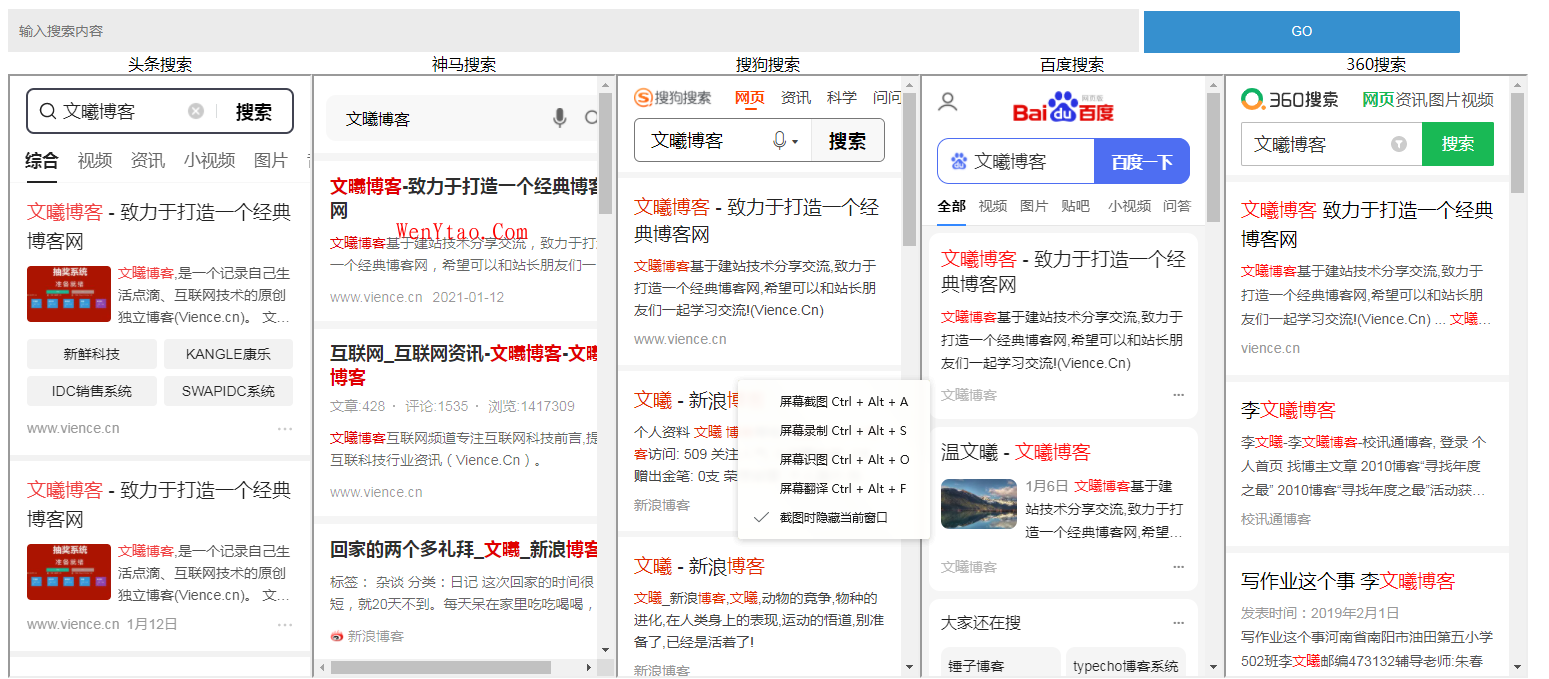
Task: Switch to 资讯 tab in Sogou search
Action: [x=796, y=97]
